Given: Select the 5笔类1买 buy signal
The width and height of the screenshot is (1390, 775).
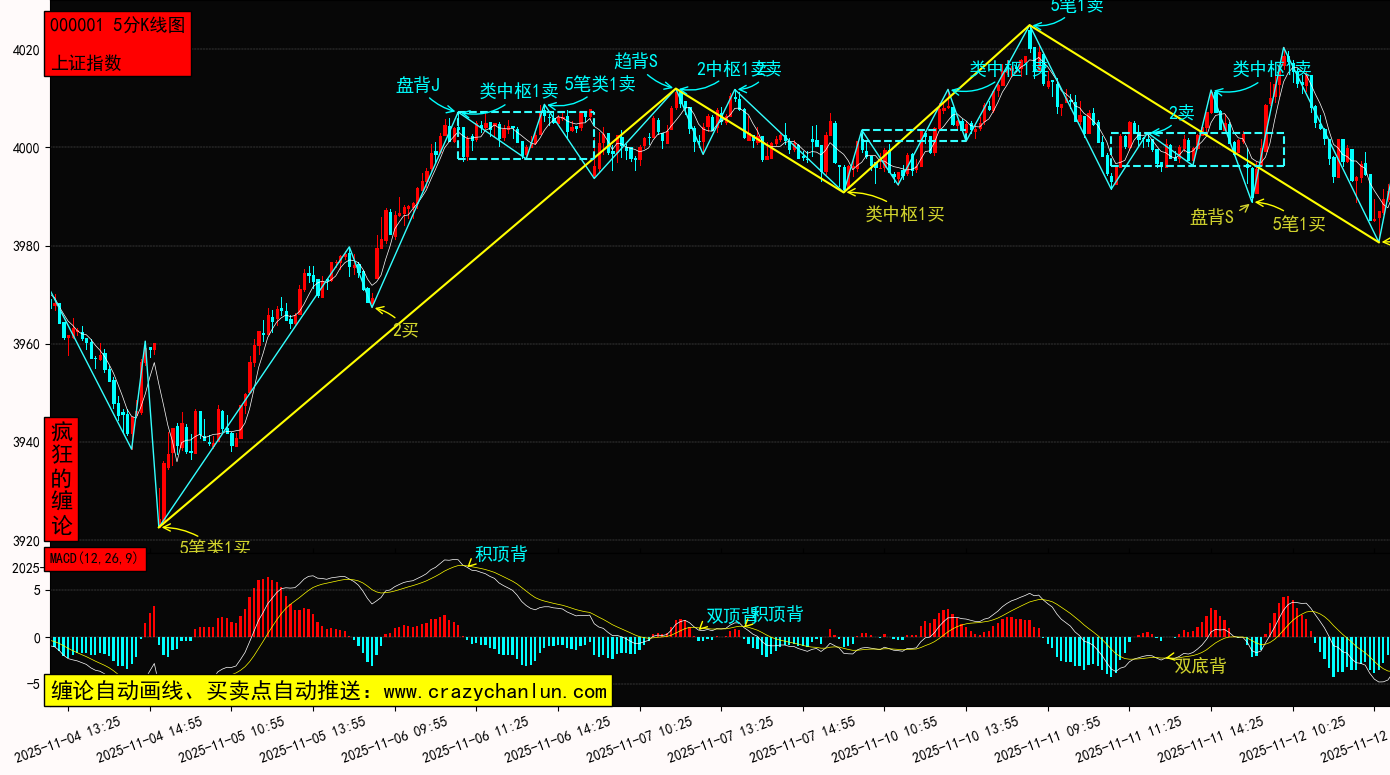Looking at the screenshot, I should point(214,547).
